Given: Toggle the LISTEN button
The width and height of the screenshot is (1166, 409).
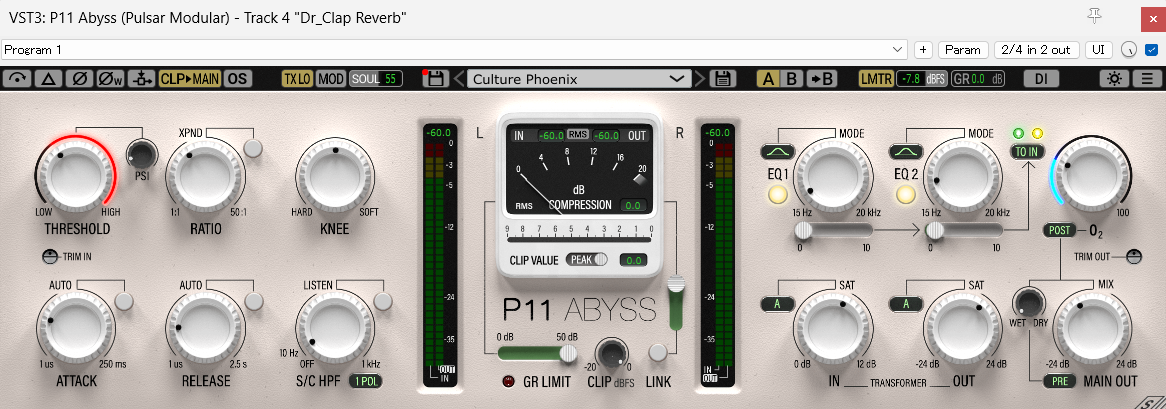Looking at the screenshot, I should (x=383, y=300).
